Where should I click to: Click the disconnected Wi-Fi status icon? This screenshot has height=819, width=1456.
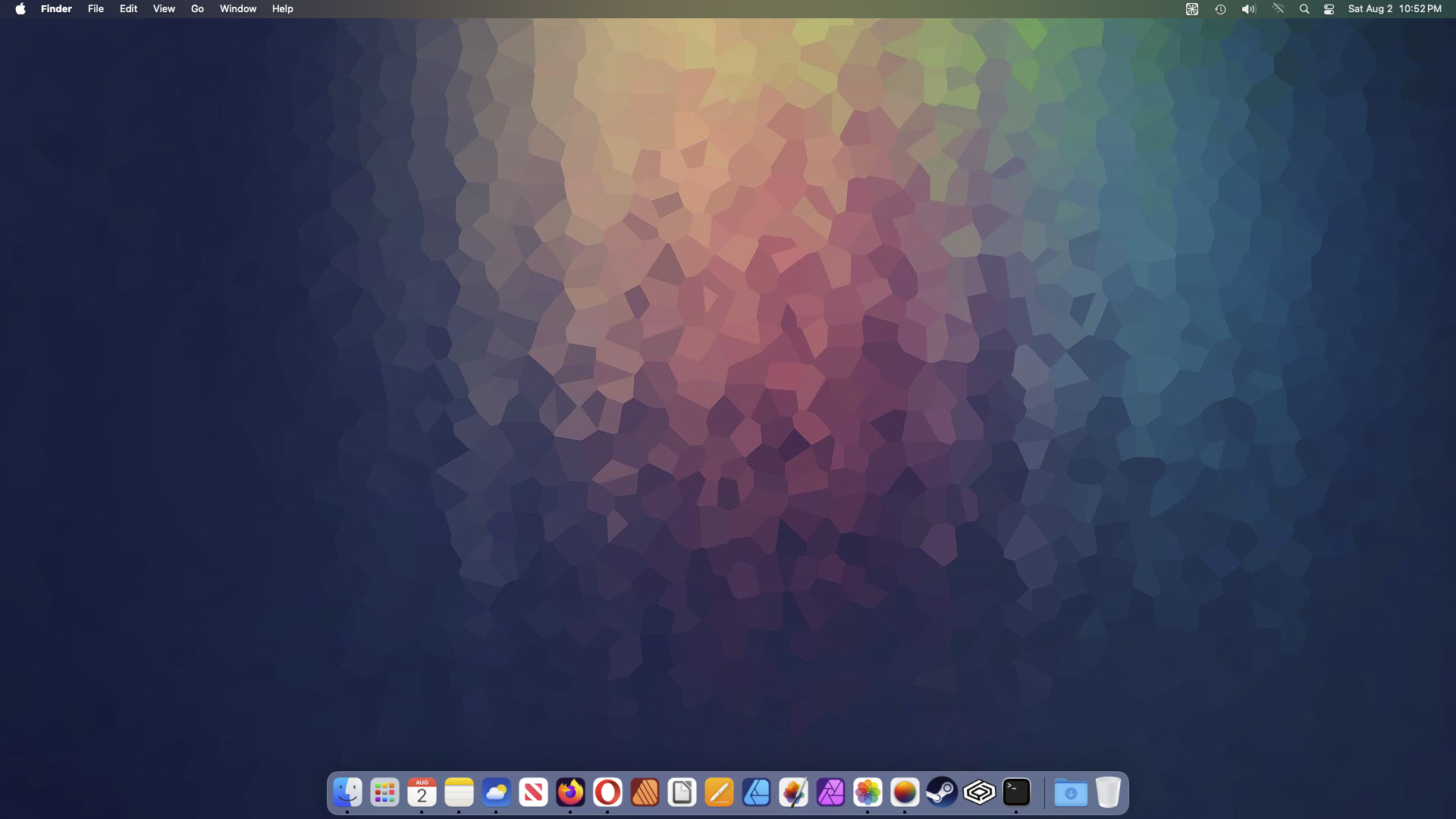point(1278,9)
